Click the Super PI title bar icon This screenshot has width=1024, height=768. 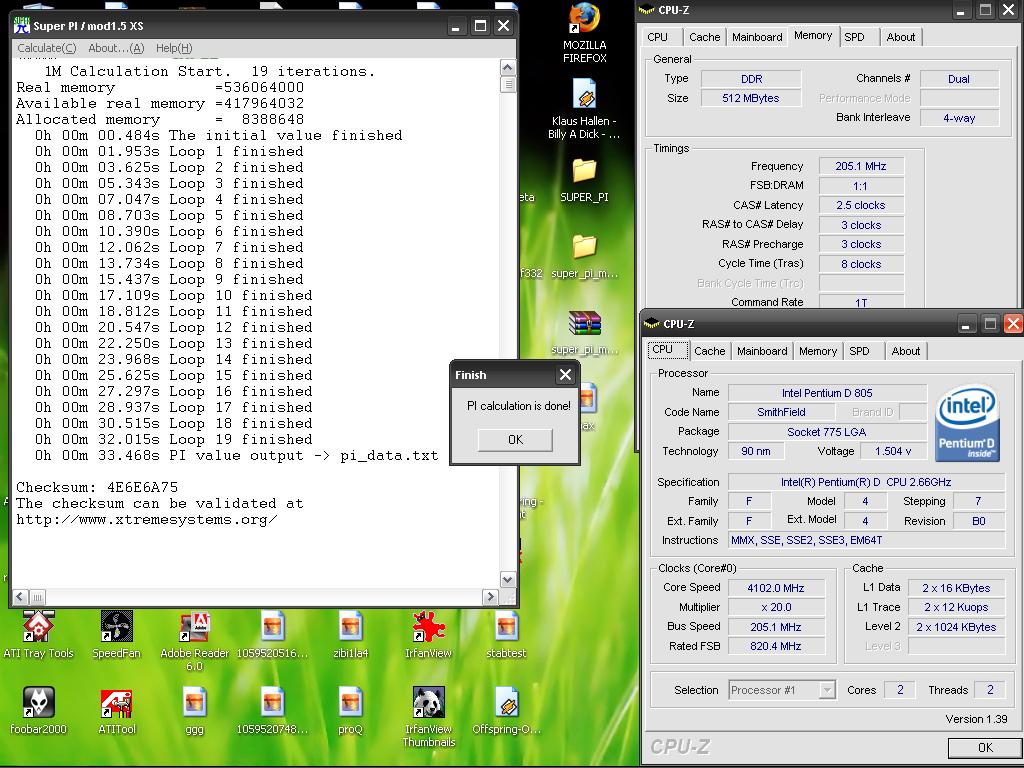(22, 25)
